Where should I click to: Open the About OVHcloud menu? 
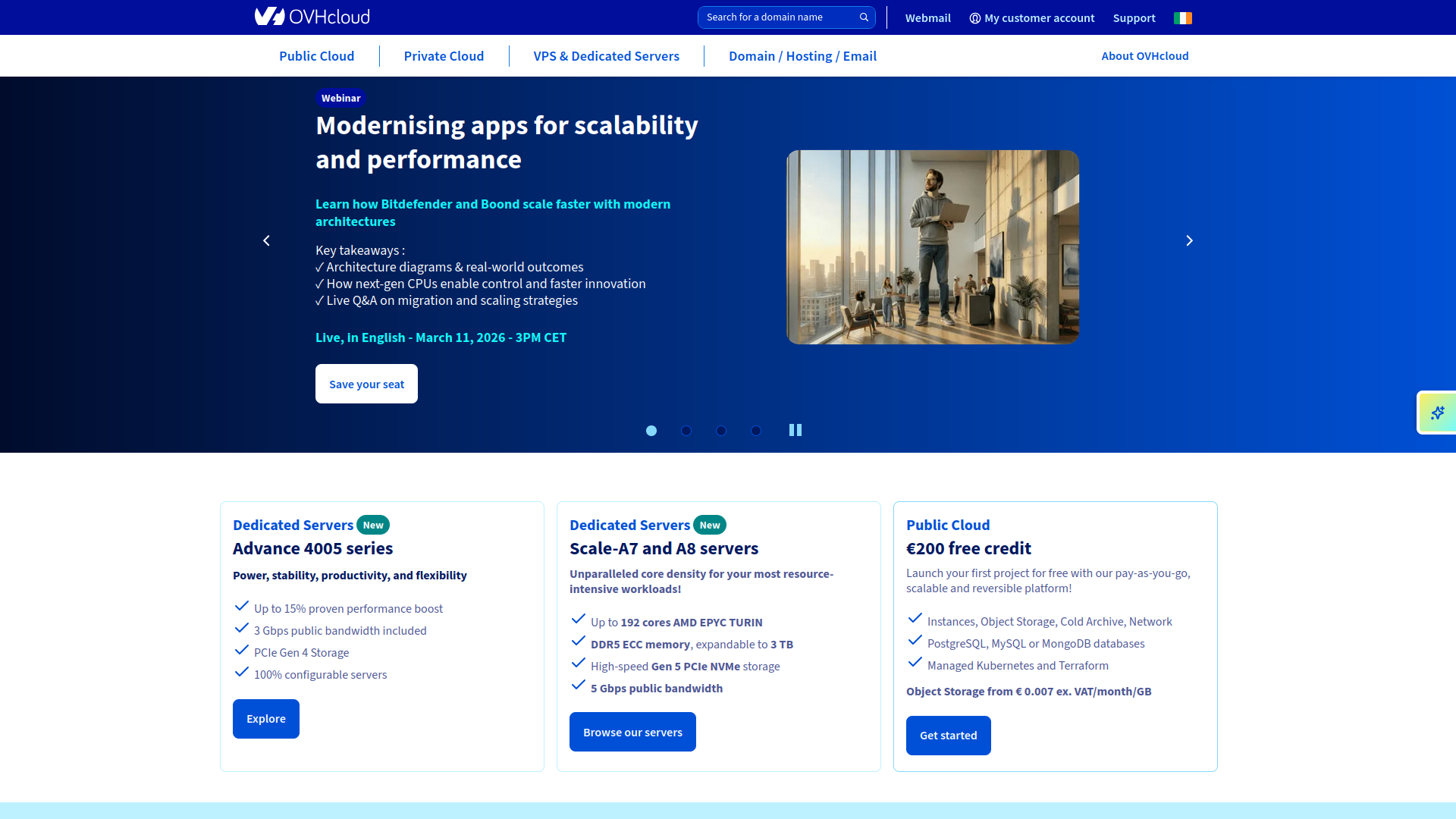[x=1145, y=55]
